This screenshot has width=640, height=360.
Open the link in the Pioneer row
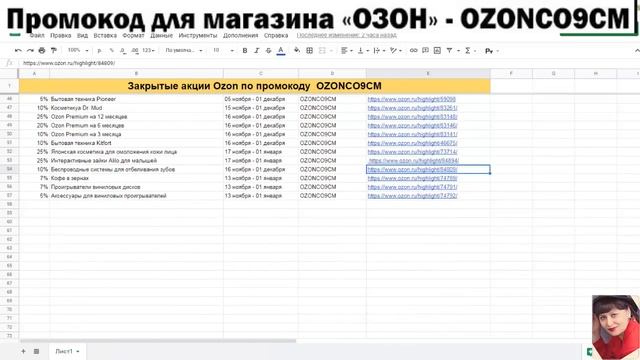[x=411, y=99]
